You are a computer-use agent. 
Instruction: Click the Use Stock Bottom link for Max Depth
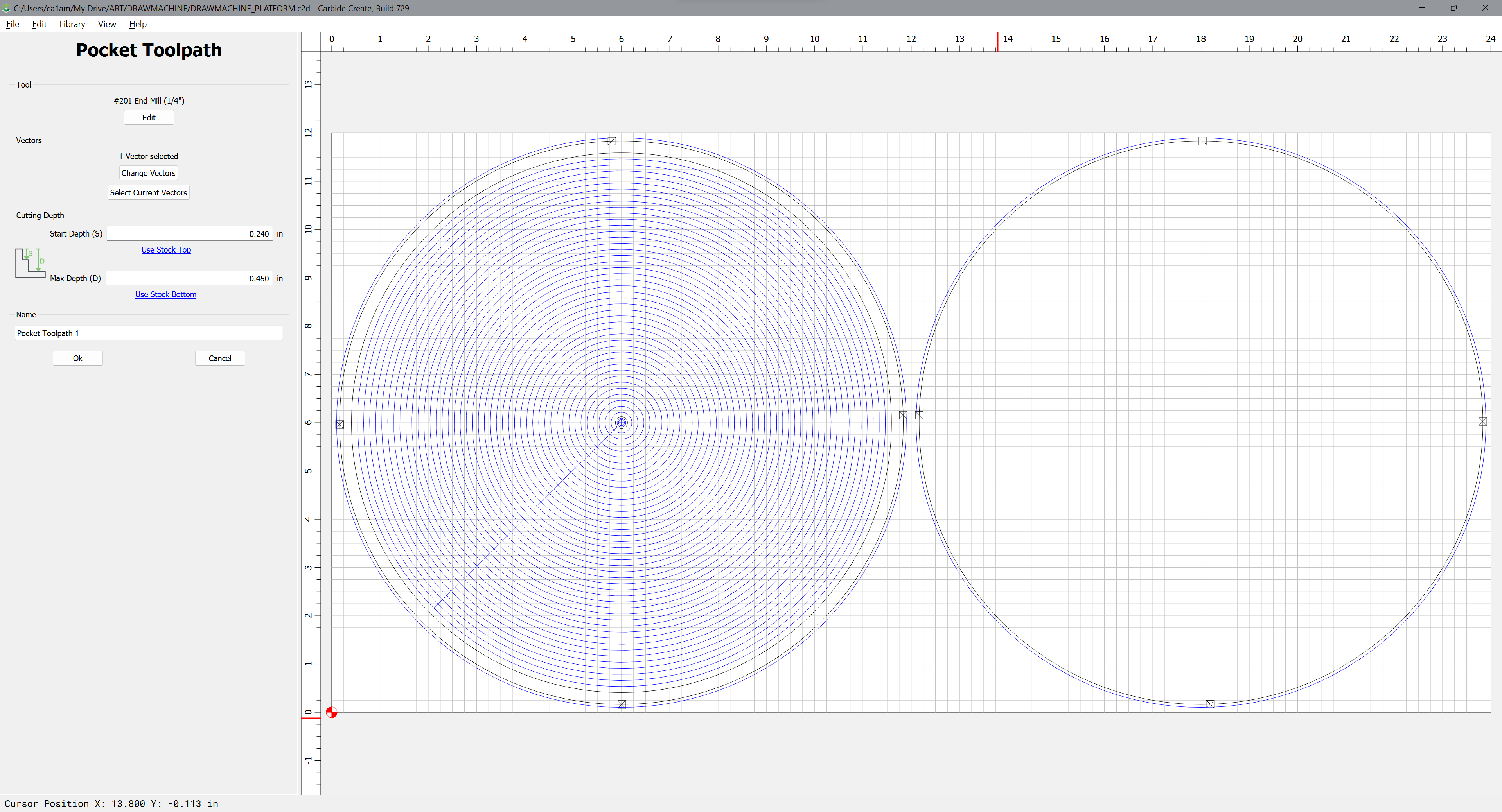click(165, 294)
